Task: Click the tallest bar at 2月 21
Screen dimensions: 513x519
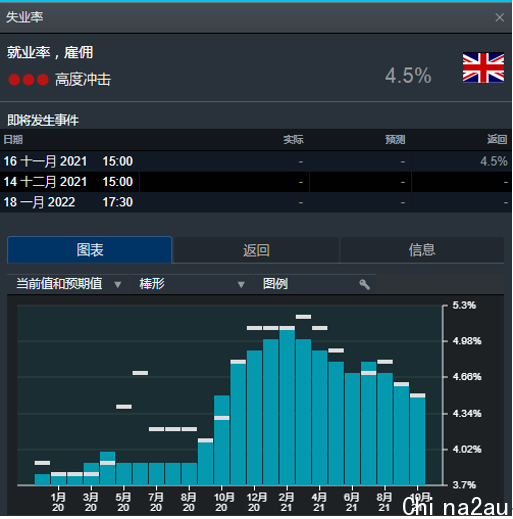Action: (x=287, y=407)
